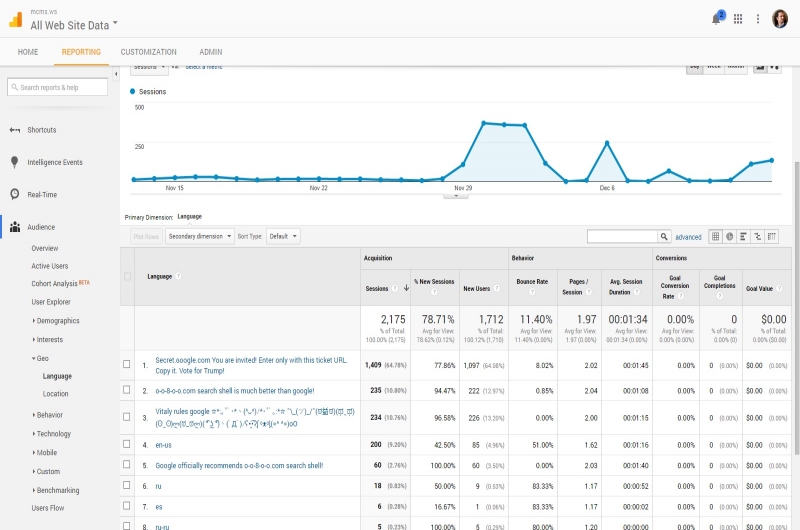Screen dimensions: 800x530
Task: Switch table to comparison view
Action: (757, 236)
